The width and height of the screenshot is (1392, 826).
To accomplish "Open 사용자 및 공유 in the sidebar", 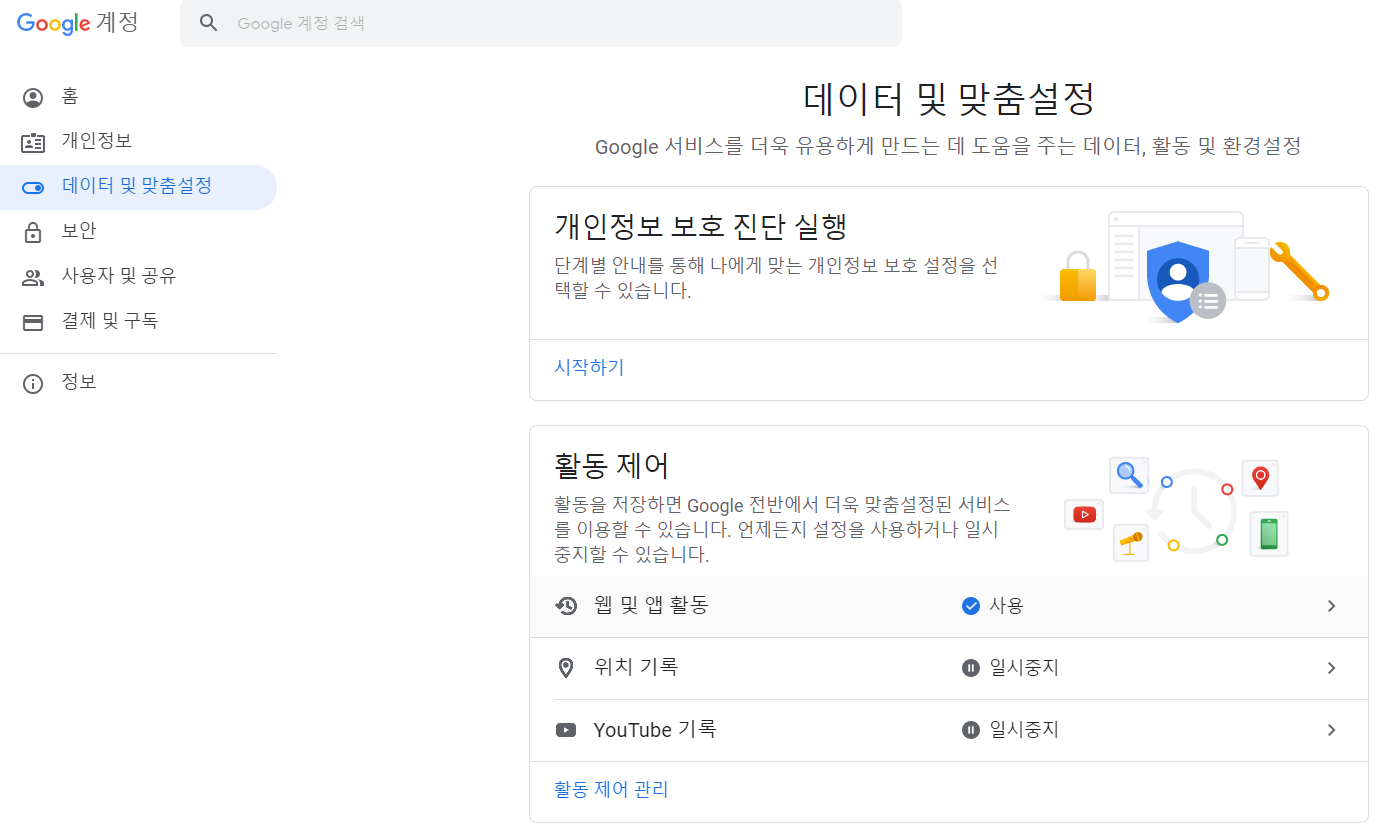I will tap(138, 277).
